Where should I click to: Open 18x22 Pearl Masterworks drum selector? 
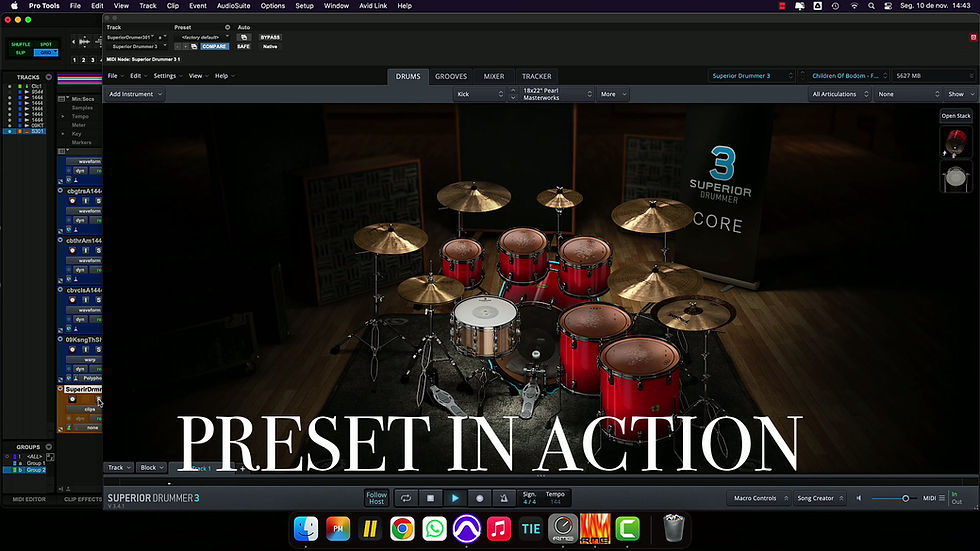(x=557, y=94)
